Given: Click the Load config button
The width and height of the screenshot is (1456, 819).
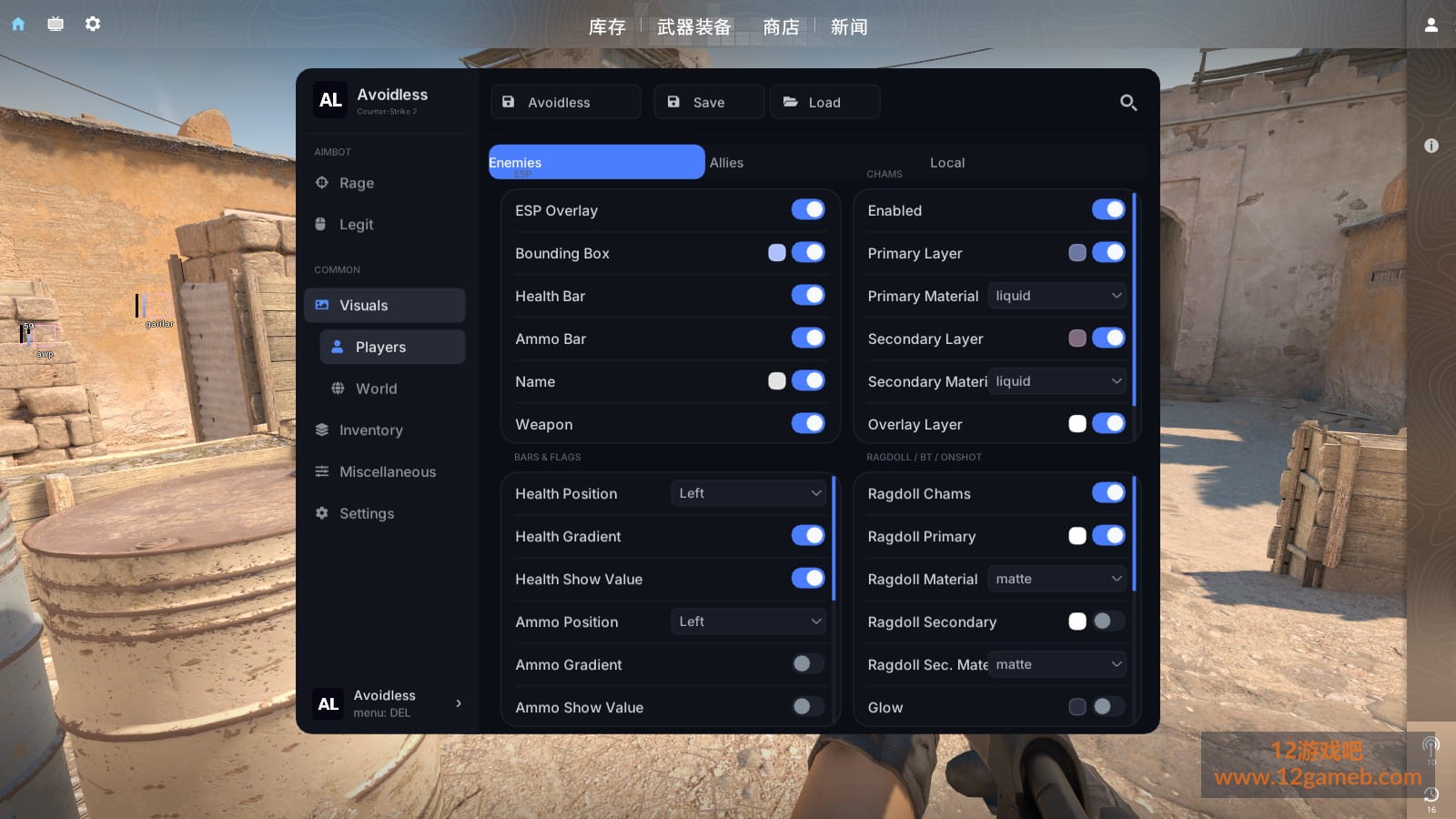Looking at the screenshot, I should (824, 102).
